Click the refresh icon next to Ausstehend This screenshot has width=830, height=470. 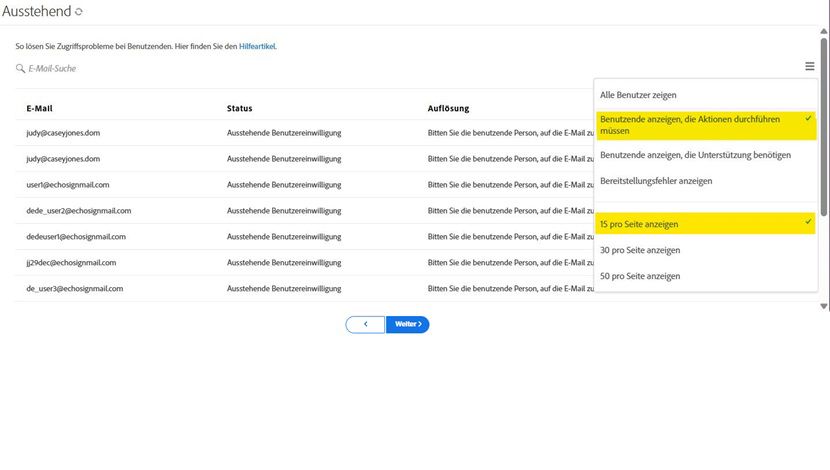click(x=79, y=12)
